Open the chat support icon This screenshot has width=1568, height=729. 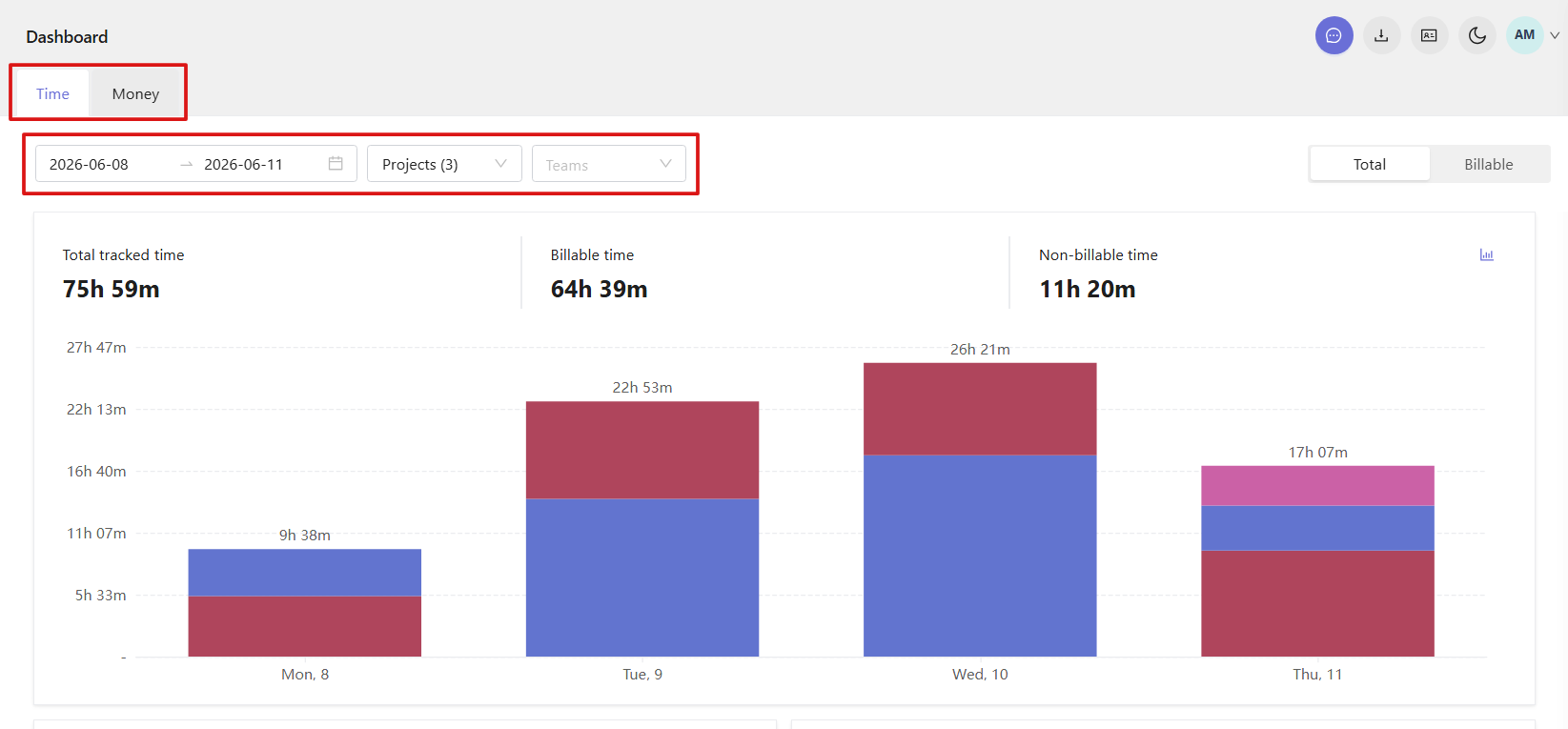pyautogui.click(x=1334, y=35)
